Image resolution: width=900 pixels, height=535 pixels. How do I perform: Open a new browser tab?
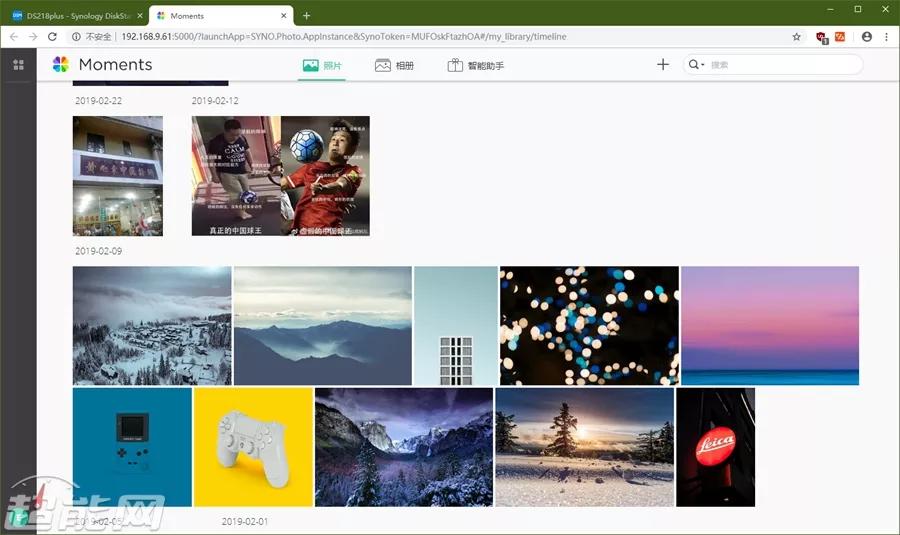[307, 16]
